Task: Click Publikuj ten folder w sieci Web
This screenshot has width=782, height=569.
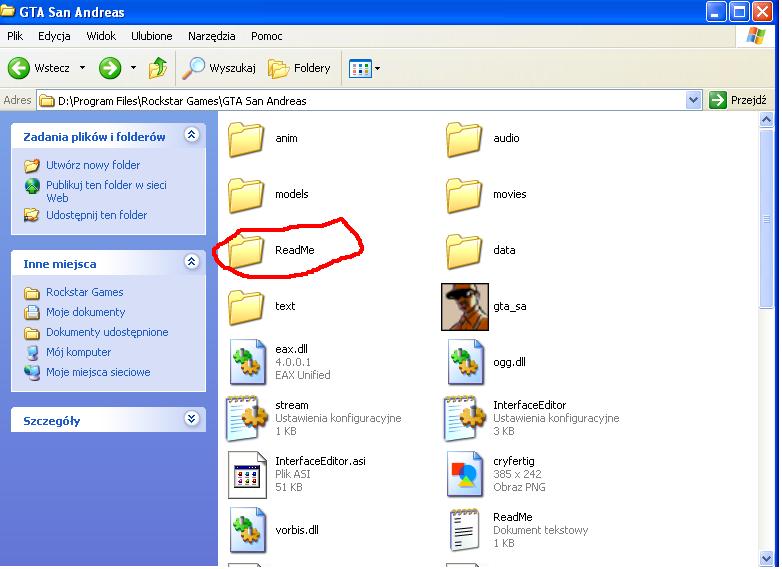Action: point(106,191)
